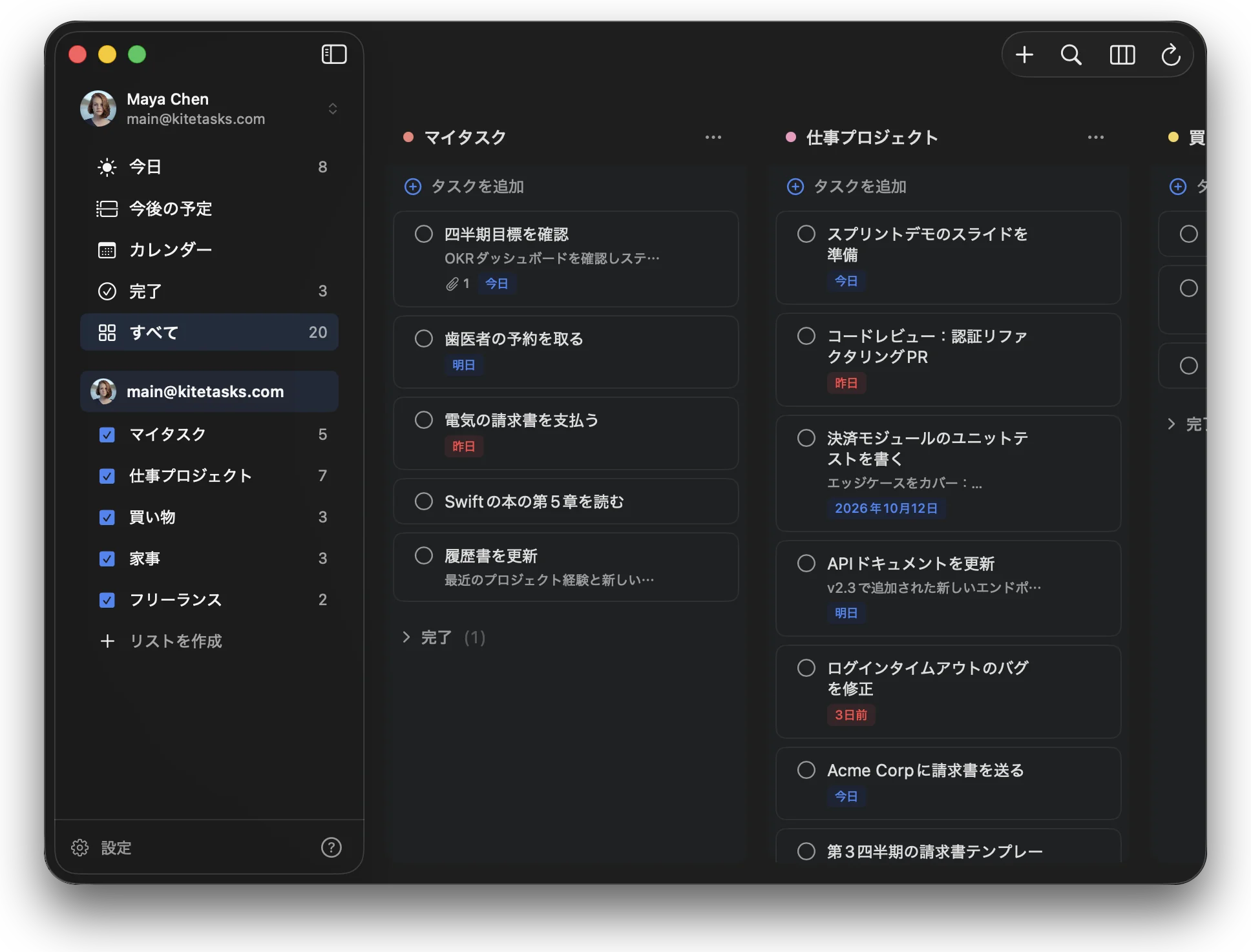
Task: Click the refresh sync icon
Action: pos(1171,55)
